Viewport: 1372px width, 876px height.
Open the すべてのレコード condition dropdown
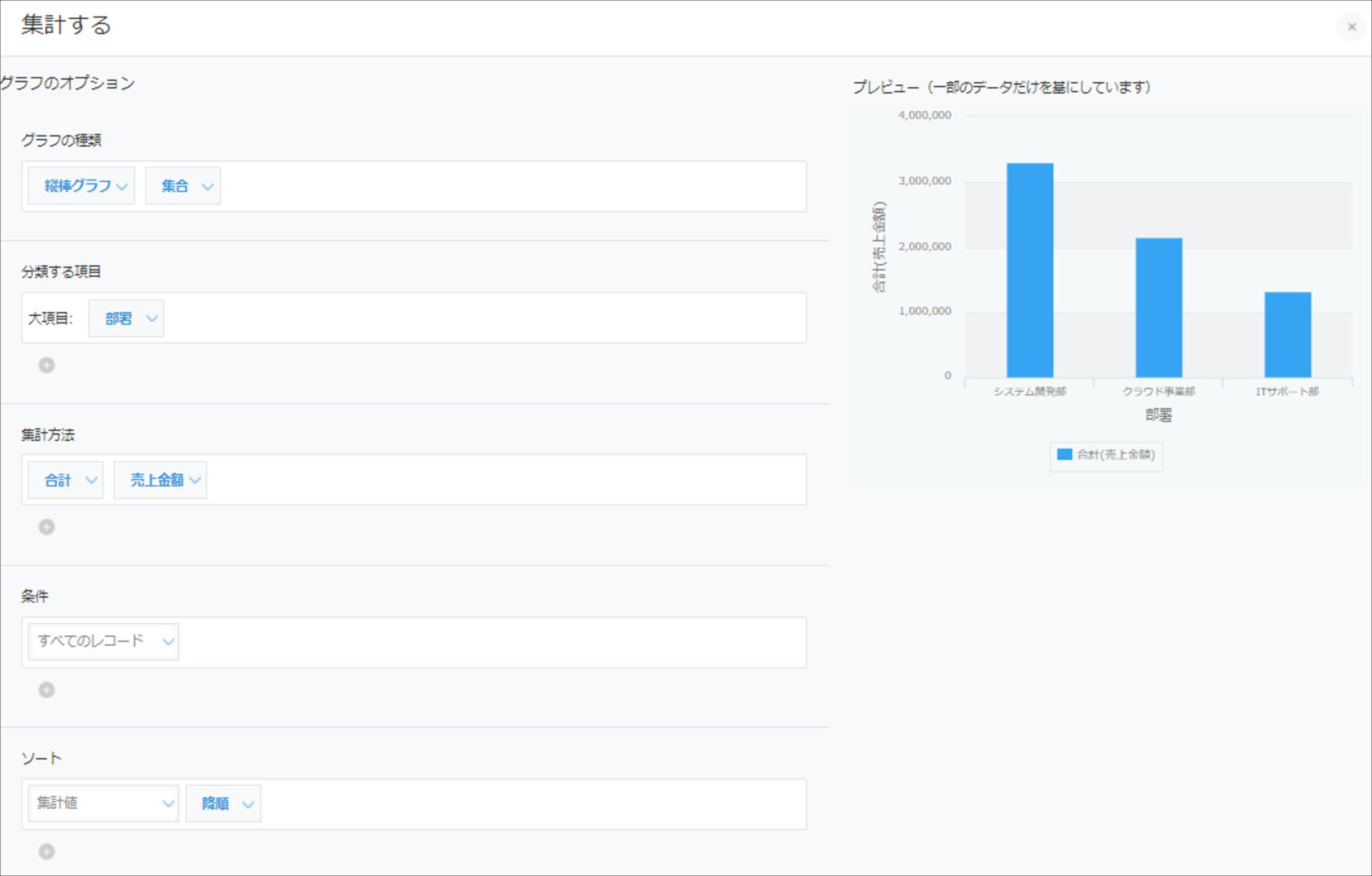[104, 642]
